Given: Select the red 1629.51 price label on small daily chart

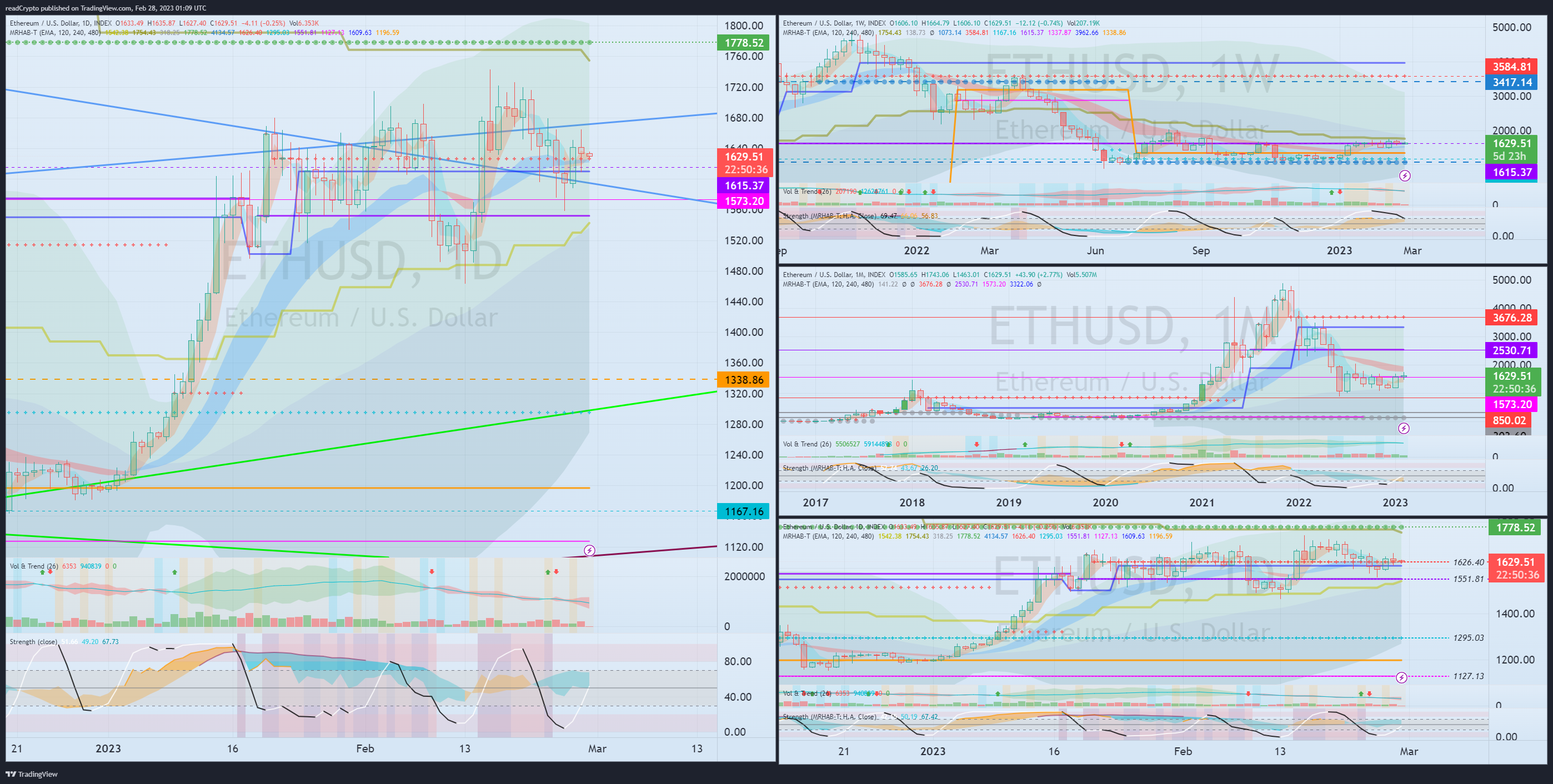Looking at the screenshot, I should (x=1515, y=562).
